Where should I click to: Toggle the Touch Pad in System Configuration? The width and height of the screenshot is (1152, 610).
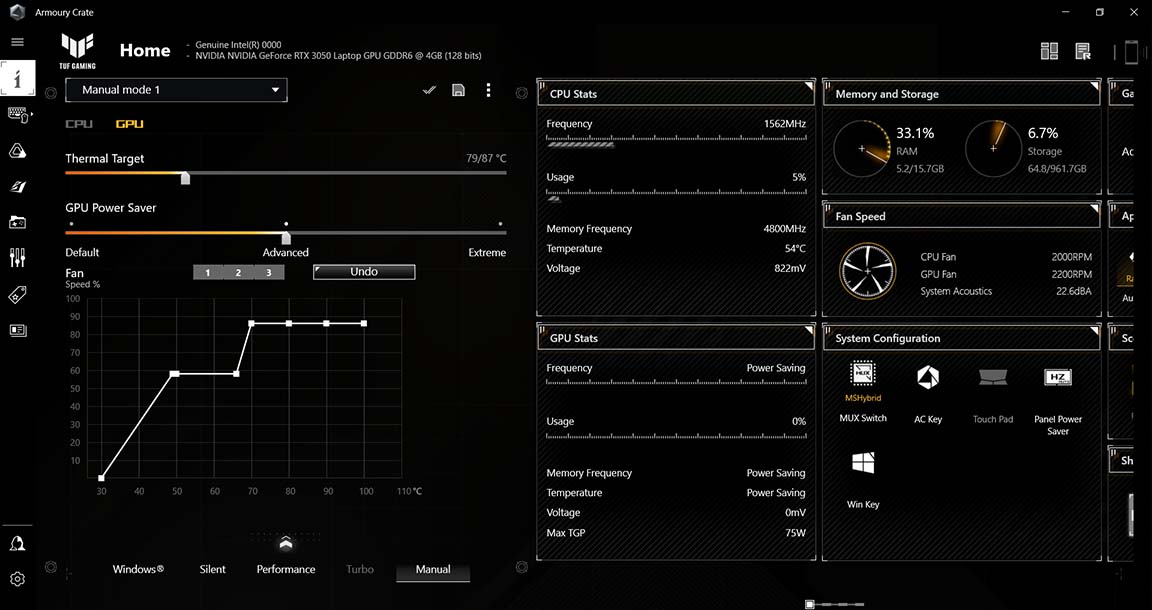(992, 378)
